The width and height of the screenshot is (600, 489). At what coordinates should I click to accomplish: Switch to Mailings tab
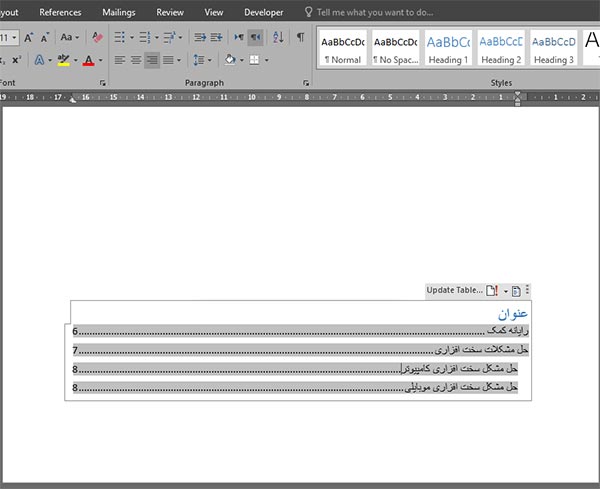(x=119, y=12)
